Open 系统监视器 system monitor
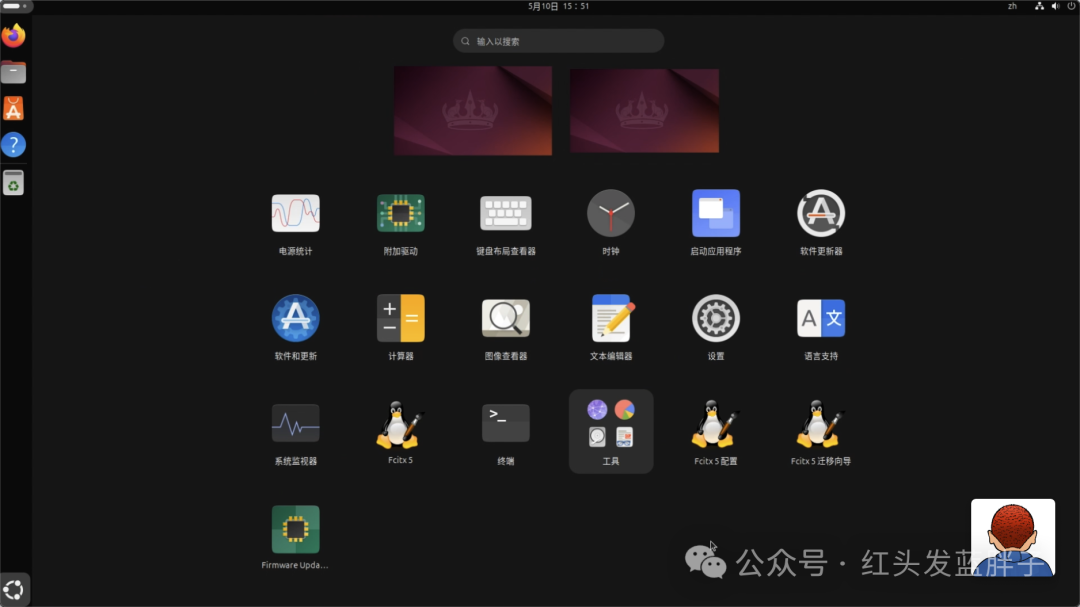Screen dimensions: 1080x607 pyautogui.click(x=295, y=422)
